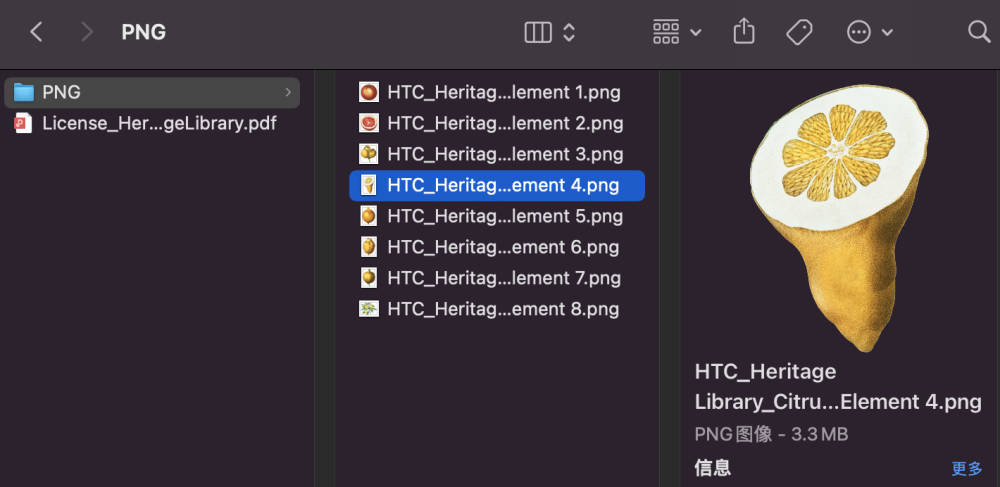Select the Element 2.png file
Screen dimensions: 1000x487
pos(505,123)
